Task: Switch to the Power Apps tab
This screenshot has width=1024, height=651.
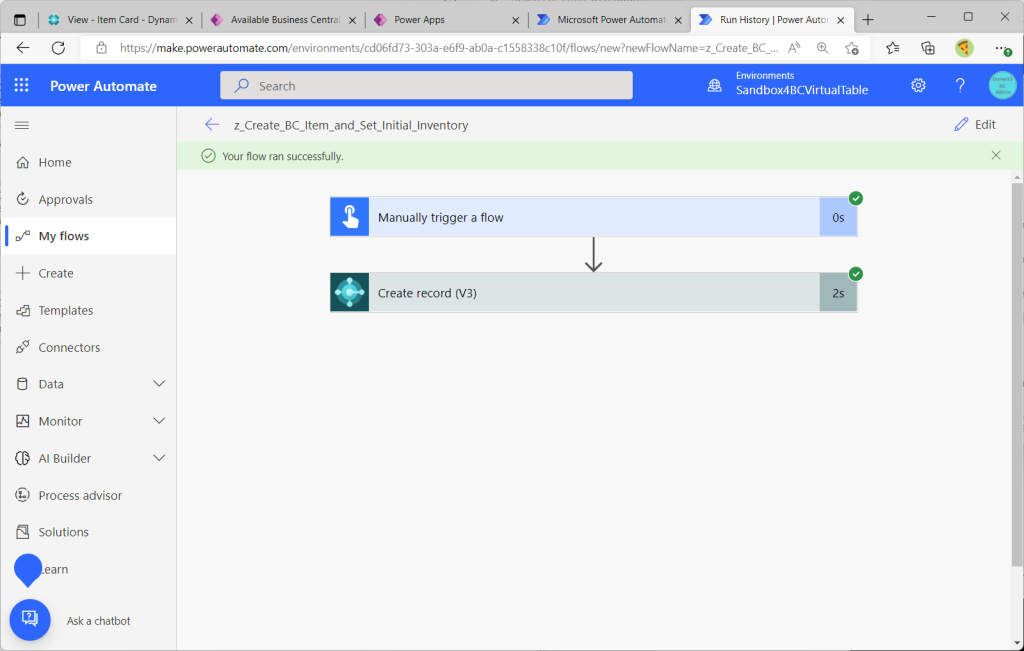Action: coord(447,20)
